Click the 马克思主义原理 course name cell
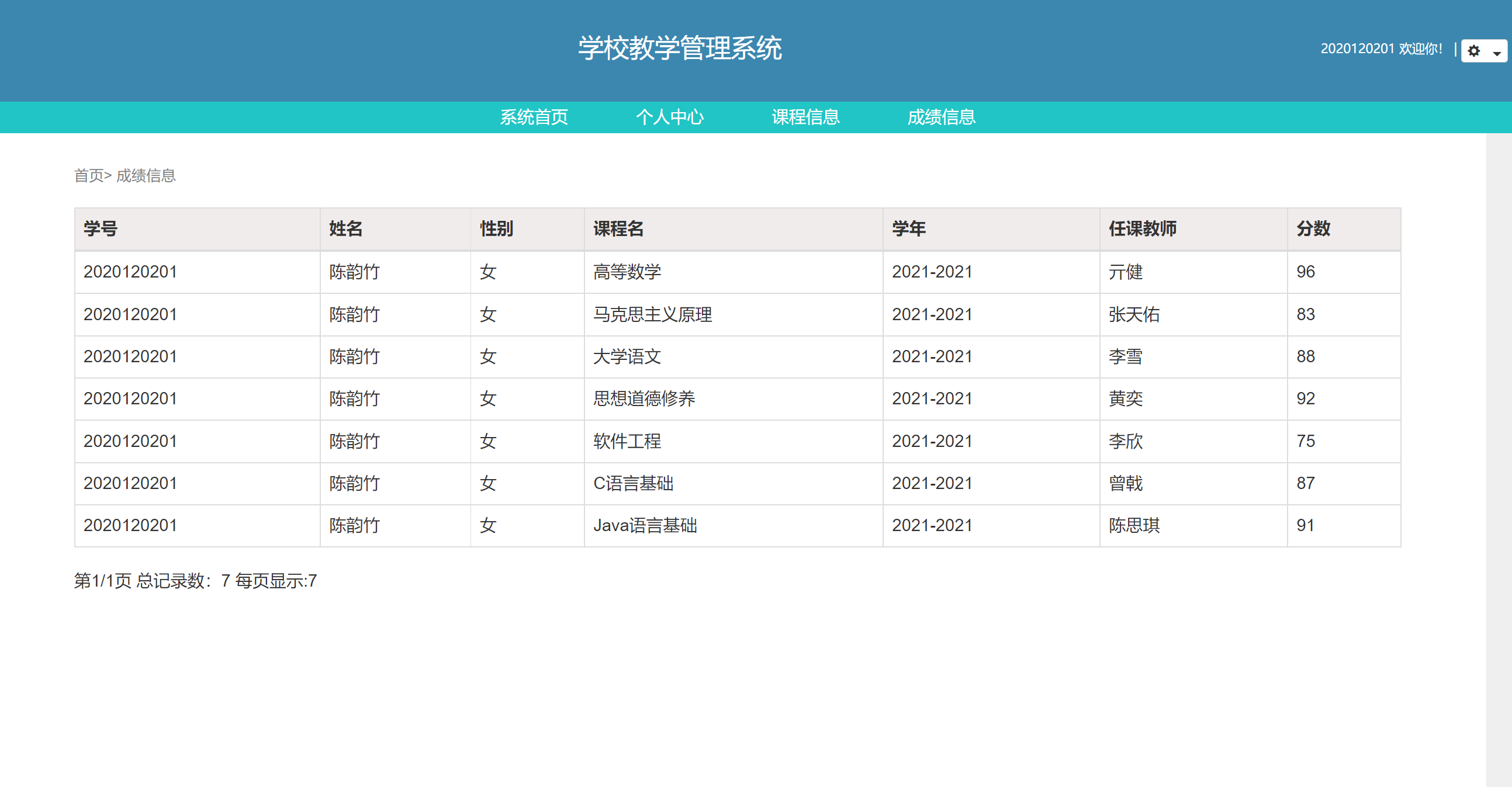1512x787 pixels. point(652,314)
